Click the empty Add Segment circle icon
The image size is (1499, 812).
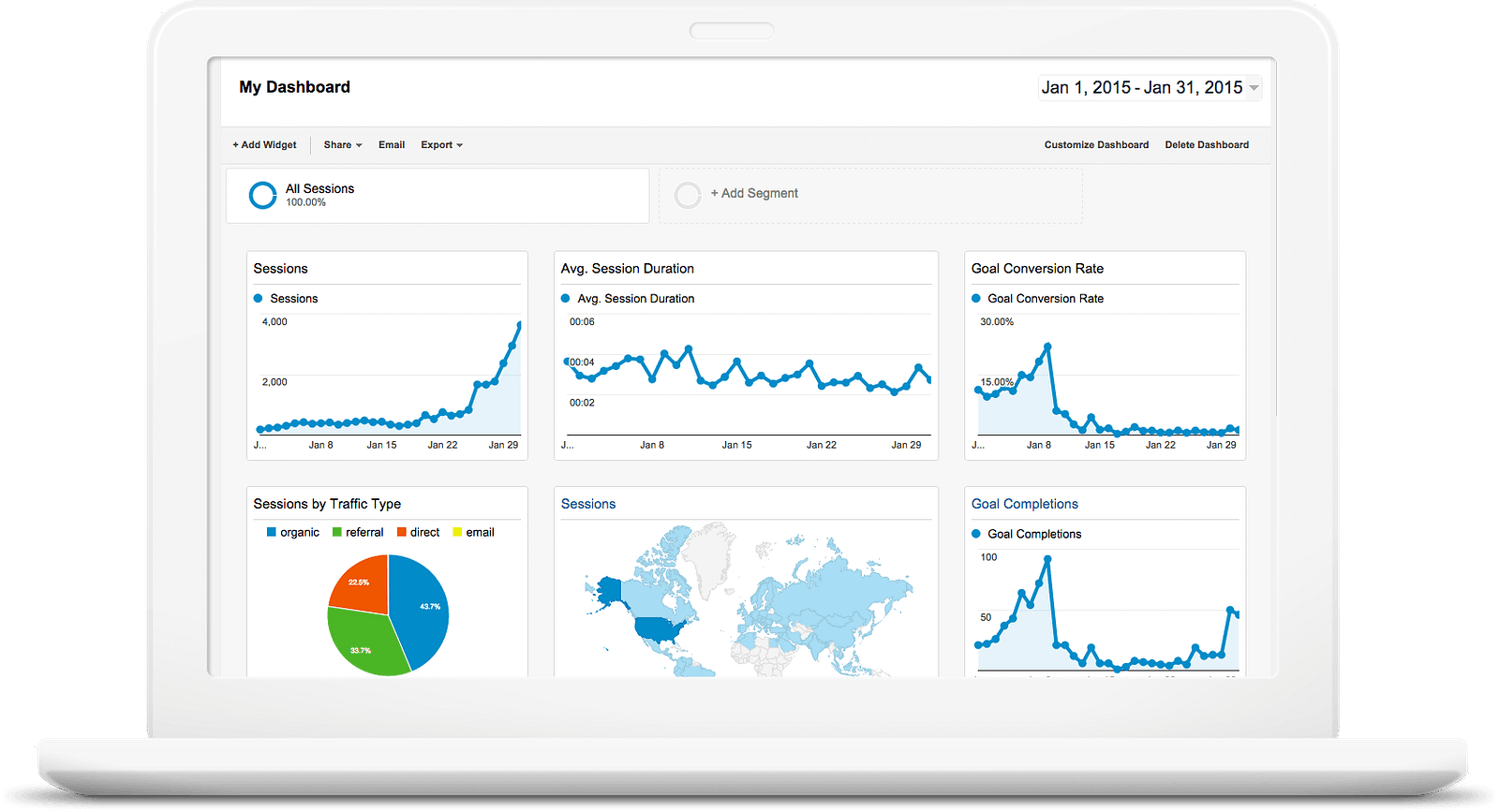click(688, 195)
